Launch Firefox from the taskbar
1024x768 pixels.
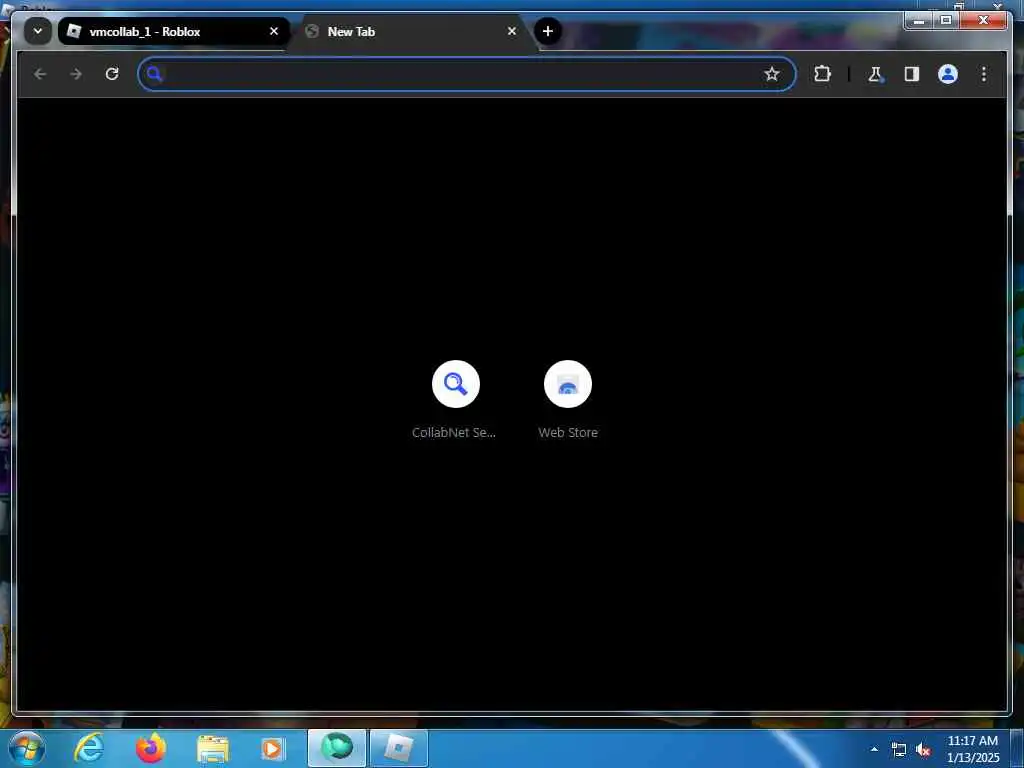150,748
